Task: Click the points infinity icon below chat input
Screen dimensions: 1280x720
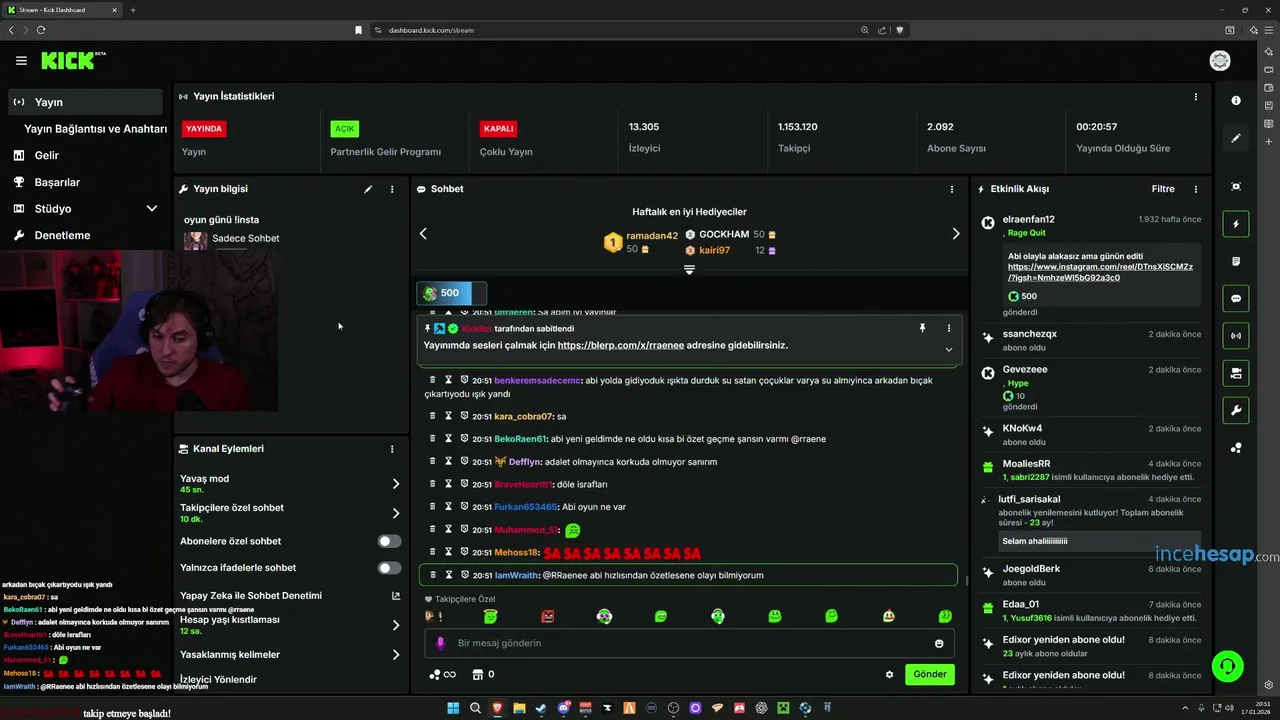Action: pyautogui.click(x=442, y=674)
